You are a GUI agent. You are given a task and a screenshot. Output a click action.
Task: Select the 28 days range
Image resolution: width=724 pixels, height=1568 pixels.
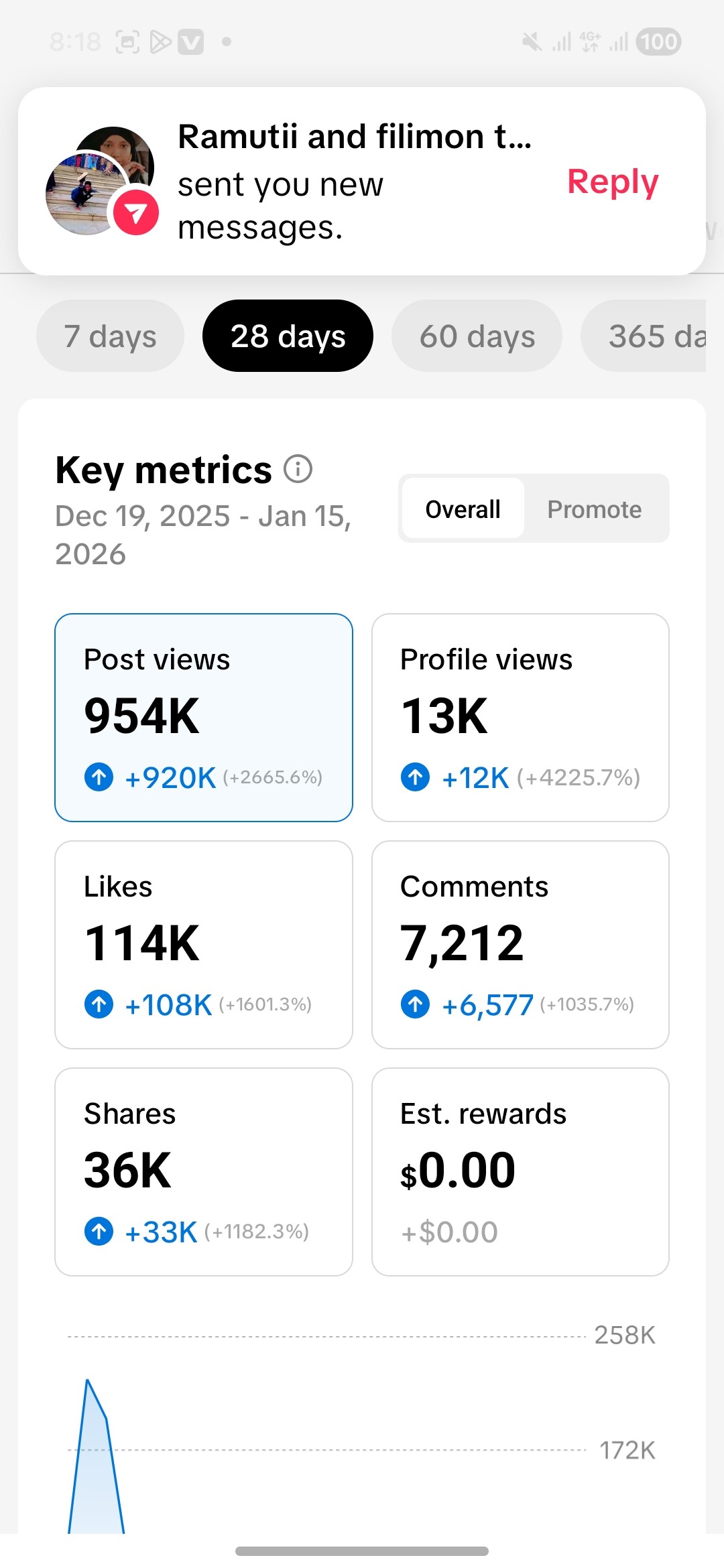[288, 336]
